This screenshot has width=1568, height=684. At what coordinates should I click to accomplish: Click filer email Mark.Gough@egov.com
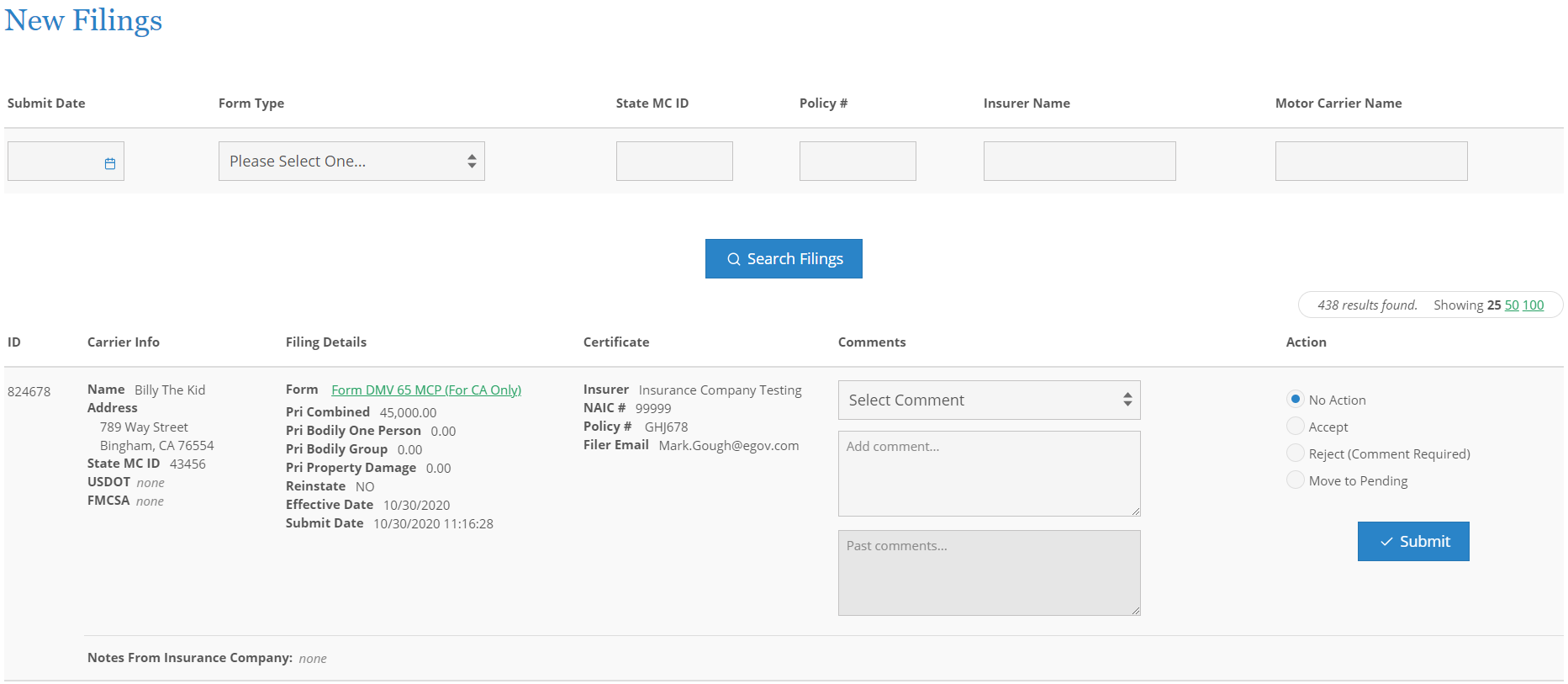click(729, 445)
